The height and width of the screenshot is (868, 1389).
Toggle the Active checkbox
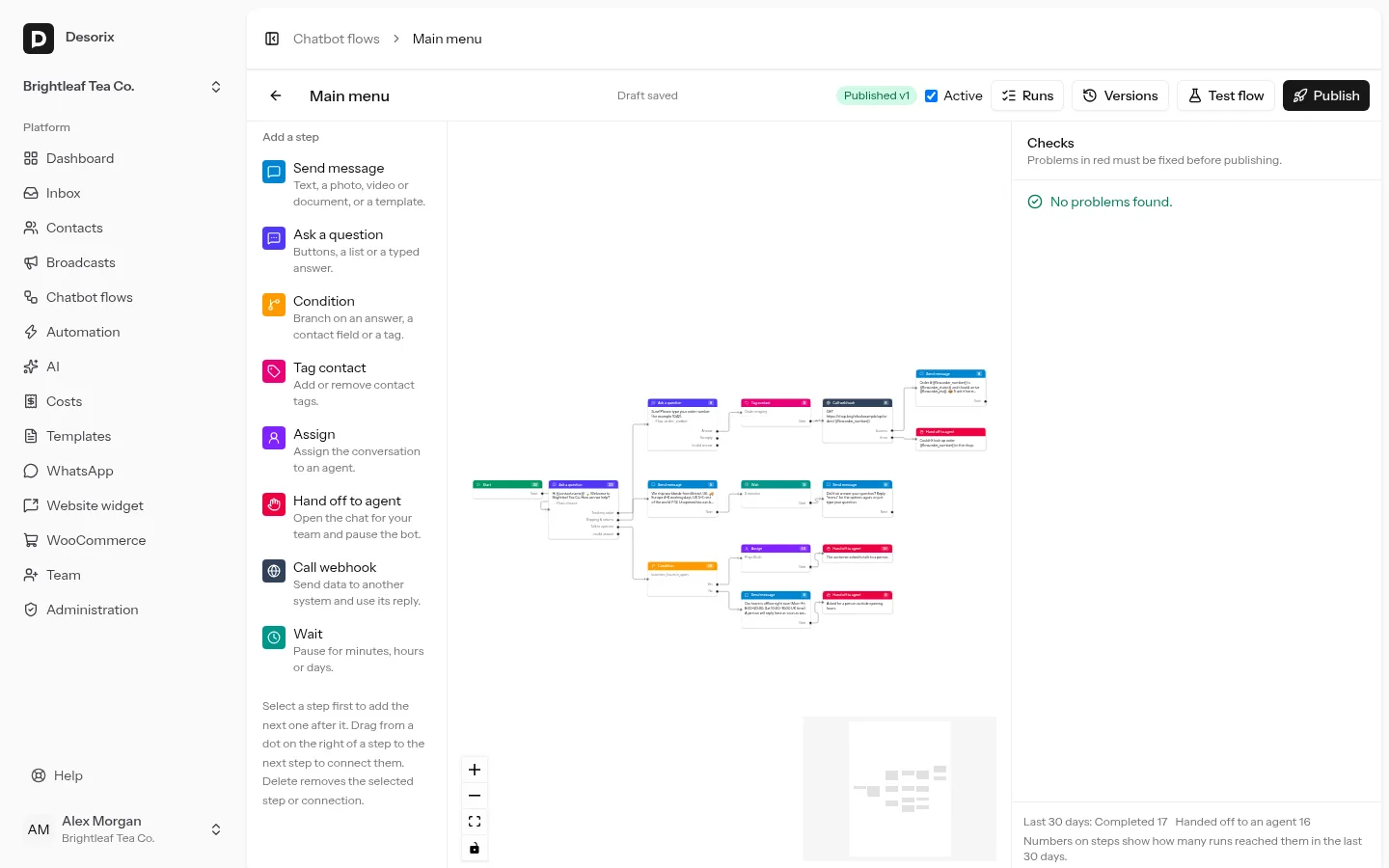[x=932, y=95]
